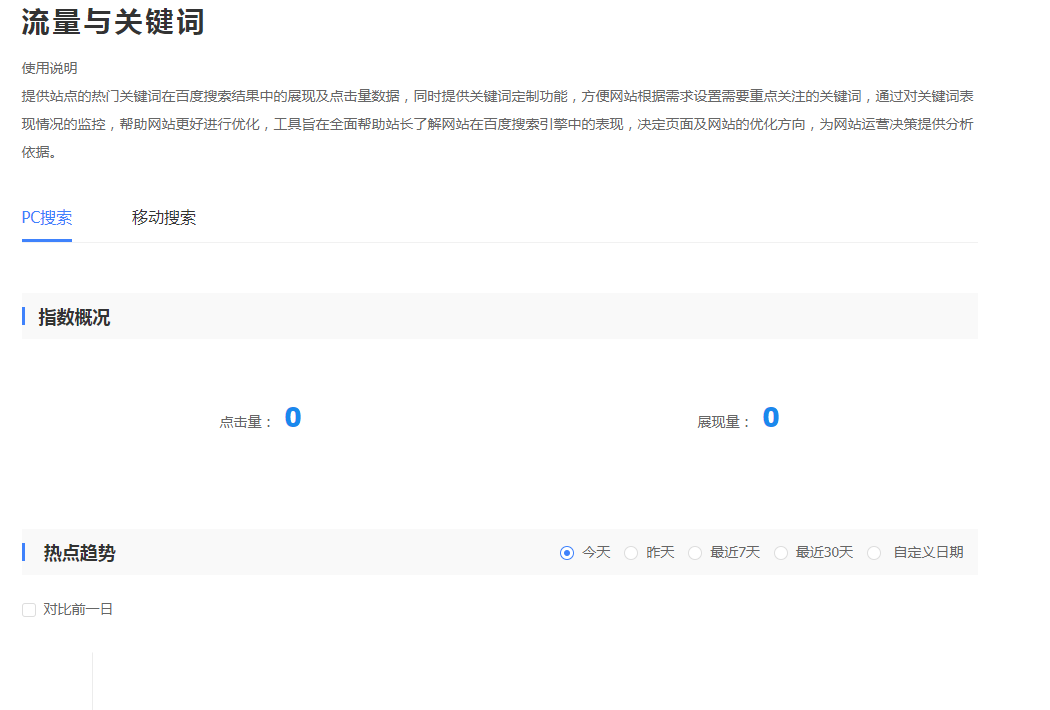Switch to the PC搜索 tab

(x=47, y=218)
